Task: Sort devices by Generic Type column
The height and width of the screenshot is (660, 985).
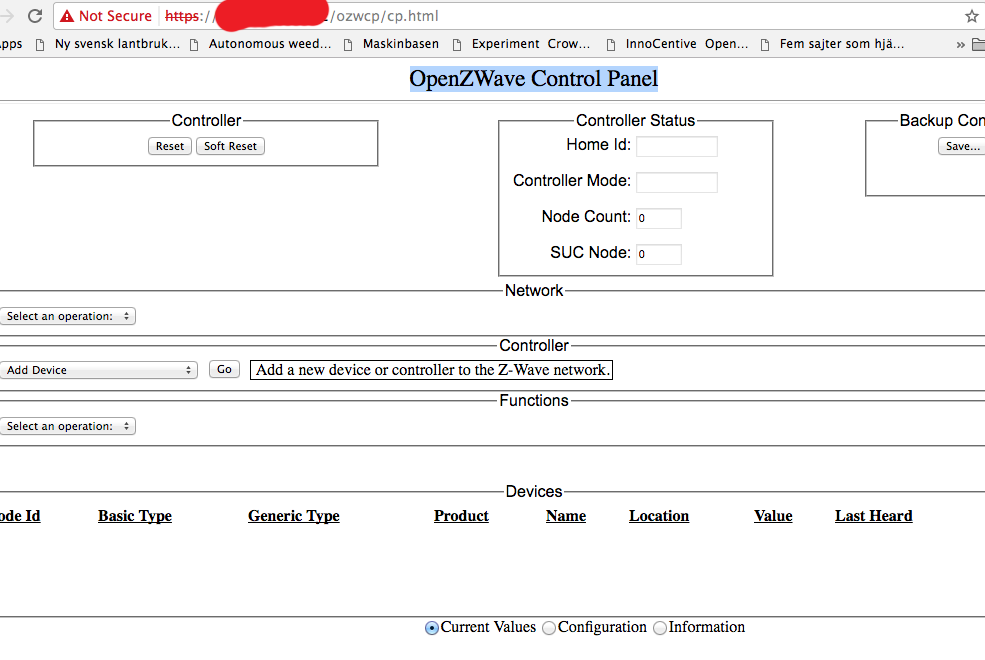Action: coord(293,516)
